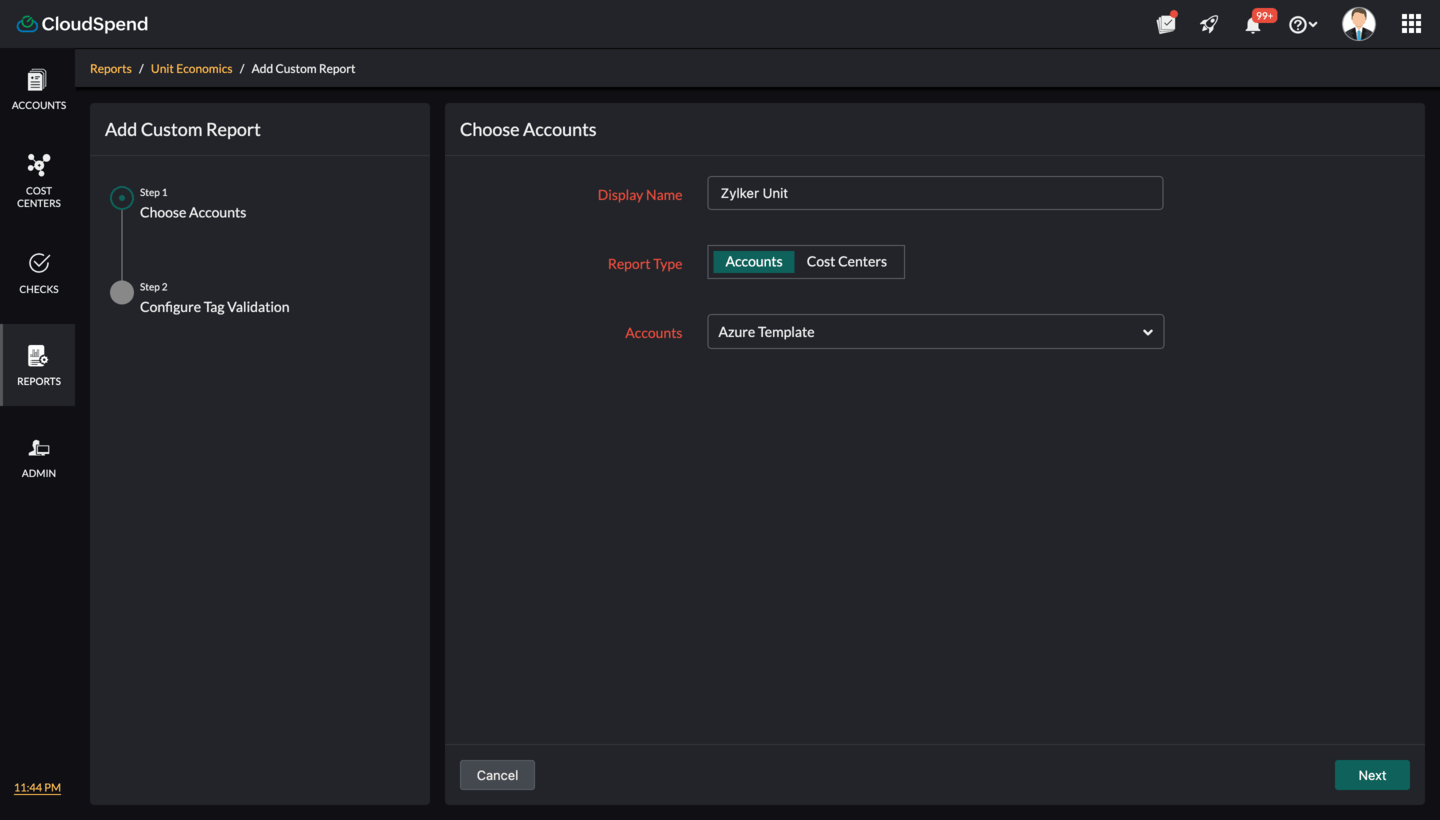Open the help menu dropdown
This screenshot has width=1440, height=820.
[x=1302, y=25]
